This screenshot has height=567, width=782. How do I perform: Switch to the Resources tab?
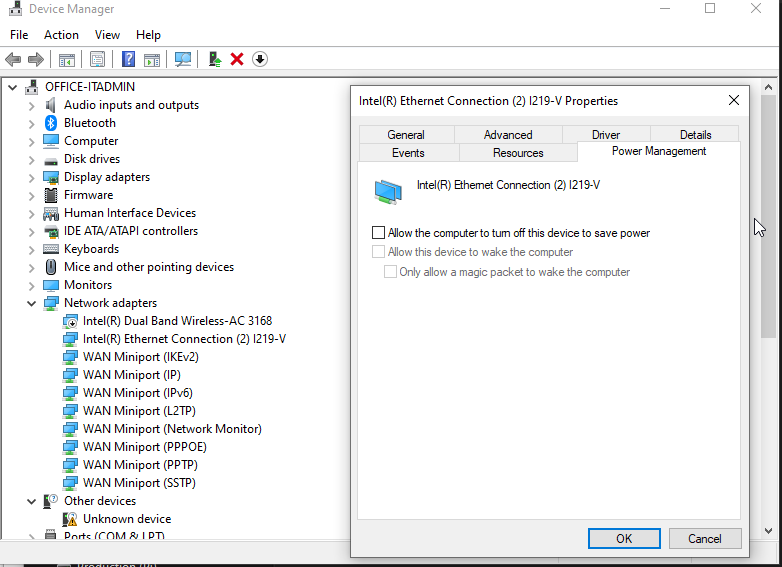coord(518,153)
